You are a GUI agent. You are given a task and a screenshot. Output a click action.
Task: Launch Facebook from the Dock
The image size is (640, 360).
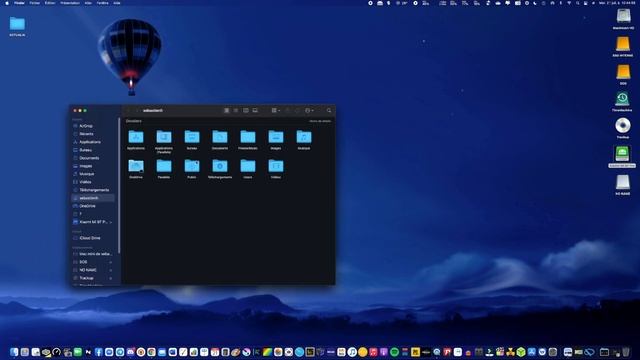99,352
